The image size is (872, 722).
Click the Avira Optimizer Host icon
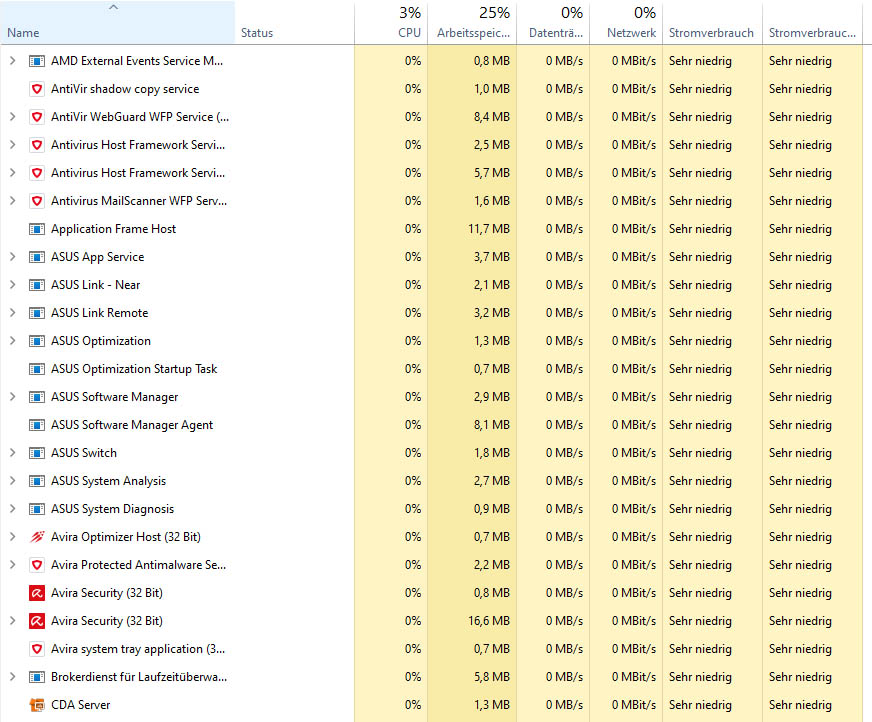[37, 537]
